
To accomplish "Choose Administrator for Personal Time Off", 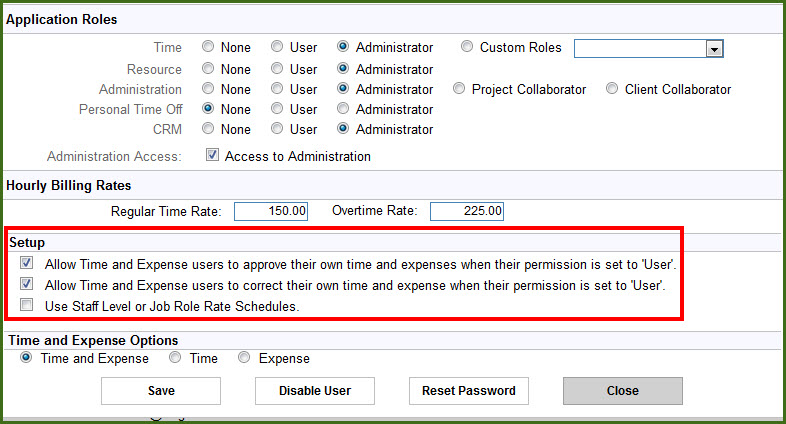I will (343, 109).
